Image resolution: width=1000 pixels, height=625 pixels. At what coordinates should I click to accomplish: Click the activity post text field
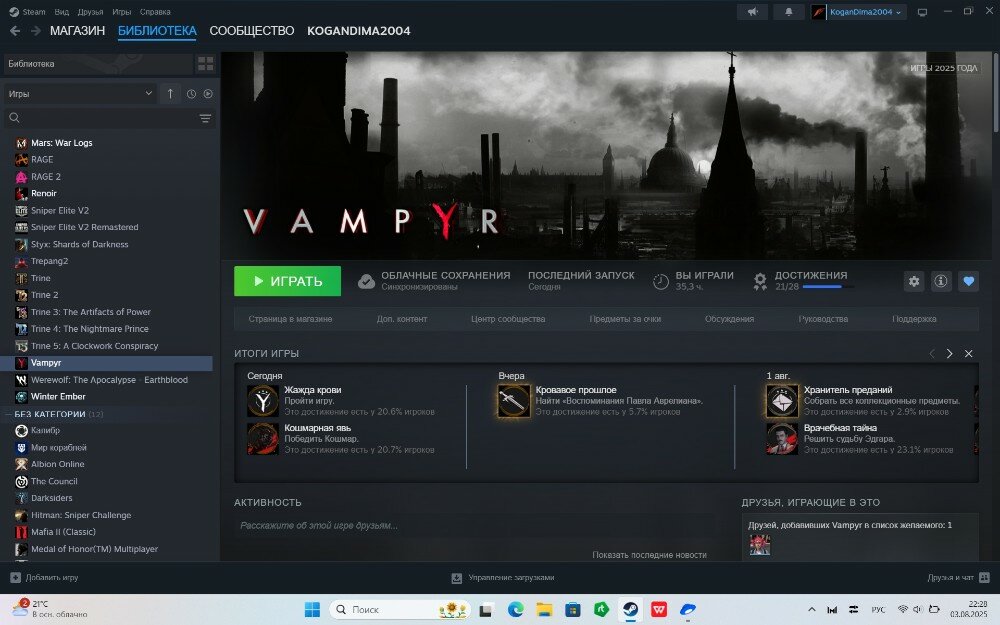point(475,526)
